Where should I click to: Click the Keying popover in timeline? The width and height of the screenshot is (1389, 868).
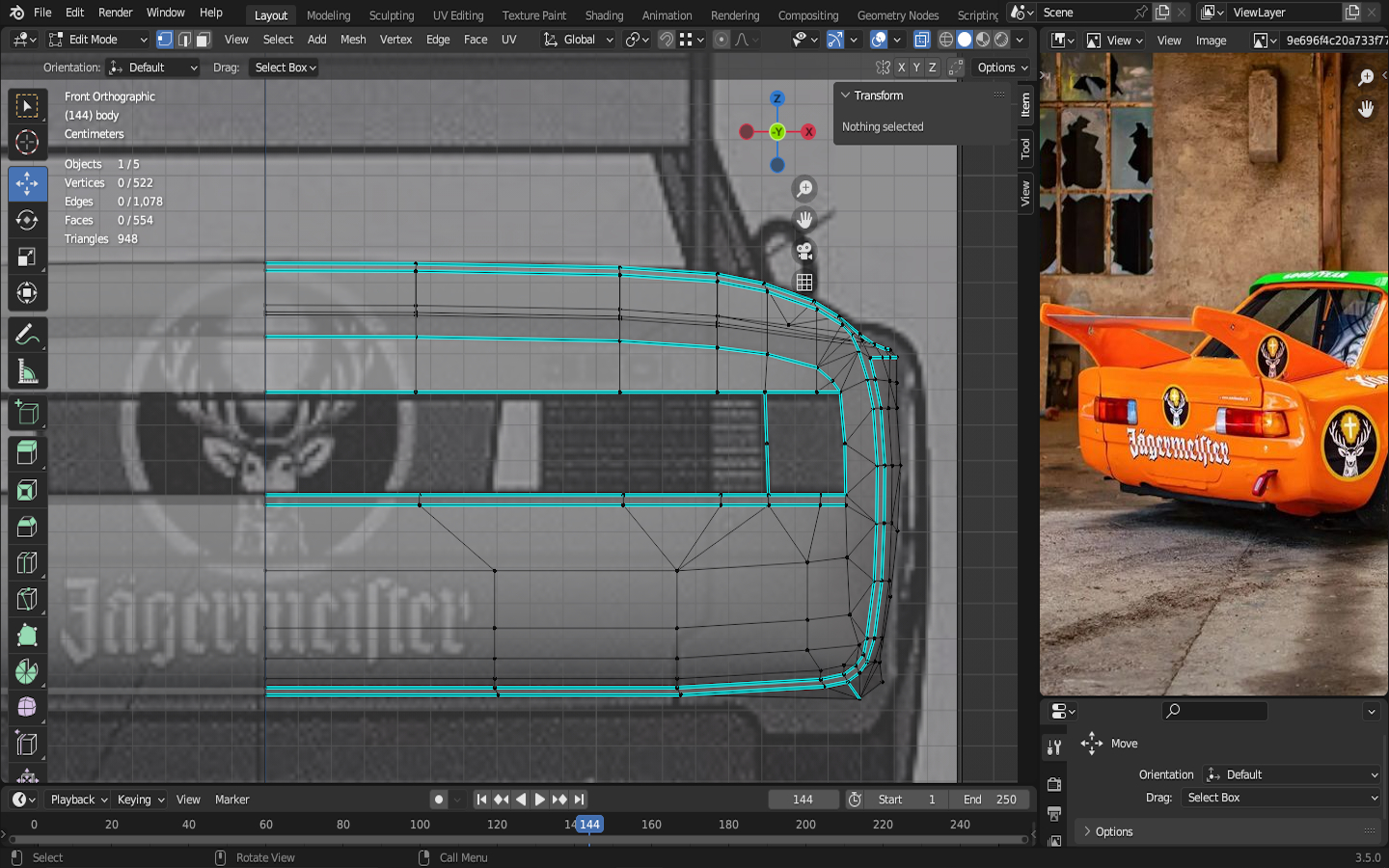click(141, 800)
